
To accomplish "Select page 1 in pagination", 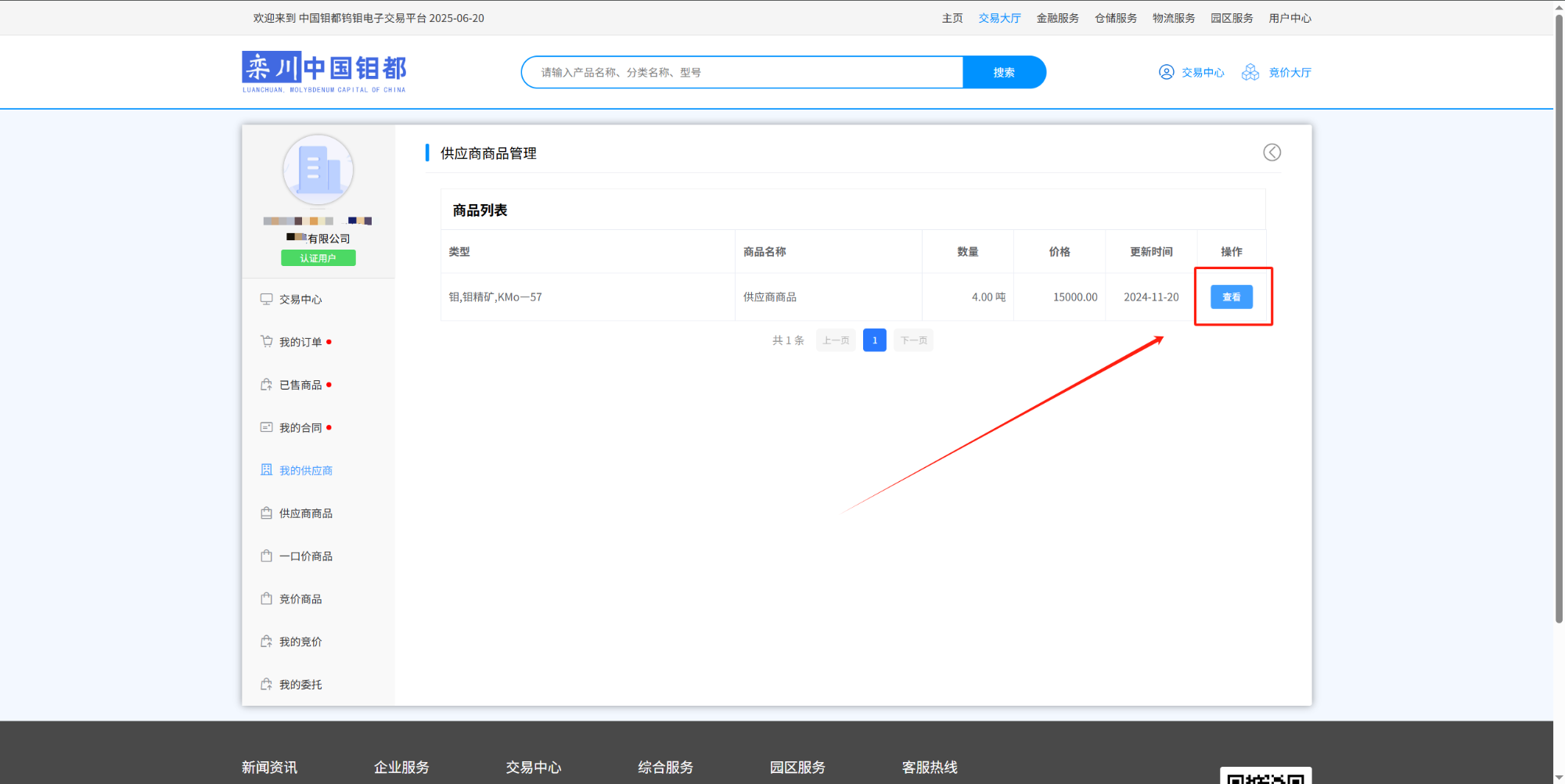I will (874, 340).
